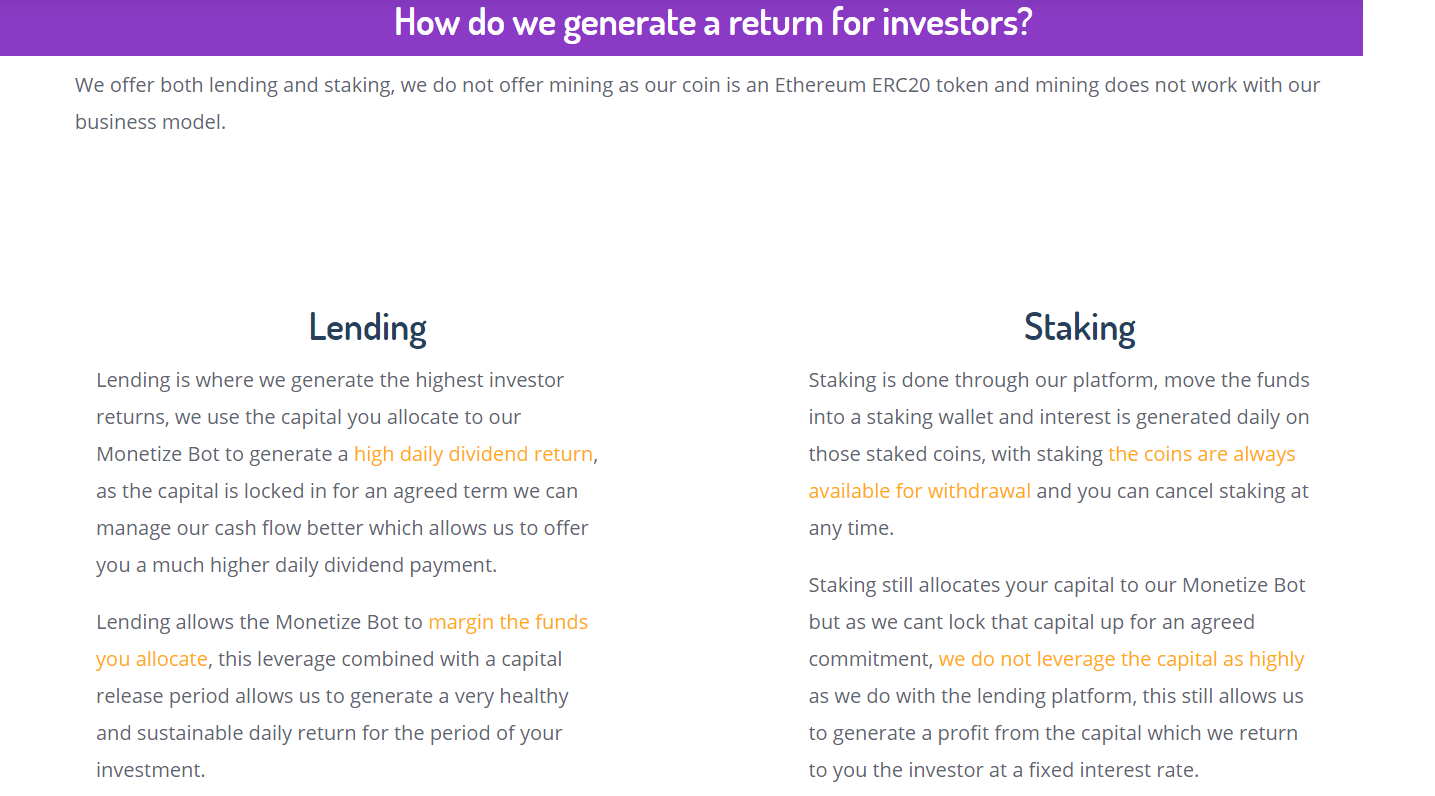
Task: Follow the 'margin the funds' highlighted link
Action: point(508,622)
